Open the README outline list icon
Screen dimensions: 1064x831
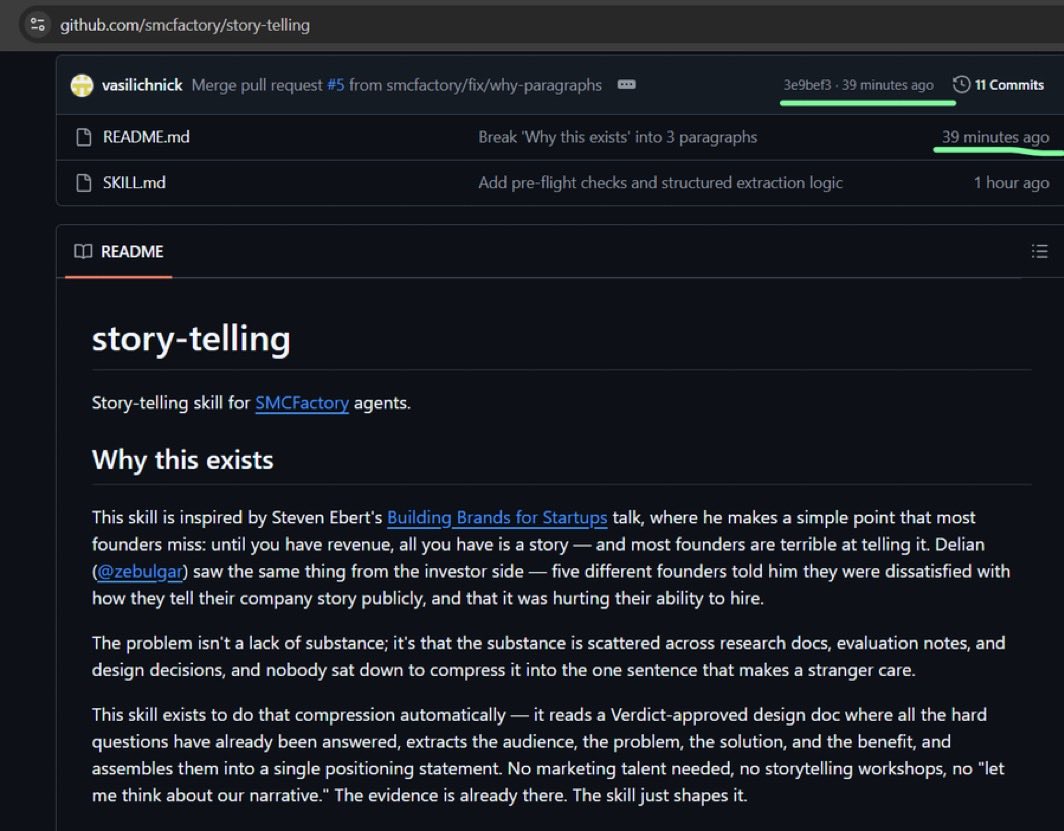[1039, 252]
